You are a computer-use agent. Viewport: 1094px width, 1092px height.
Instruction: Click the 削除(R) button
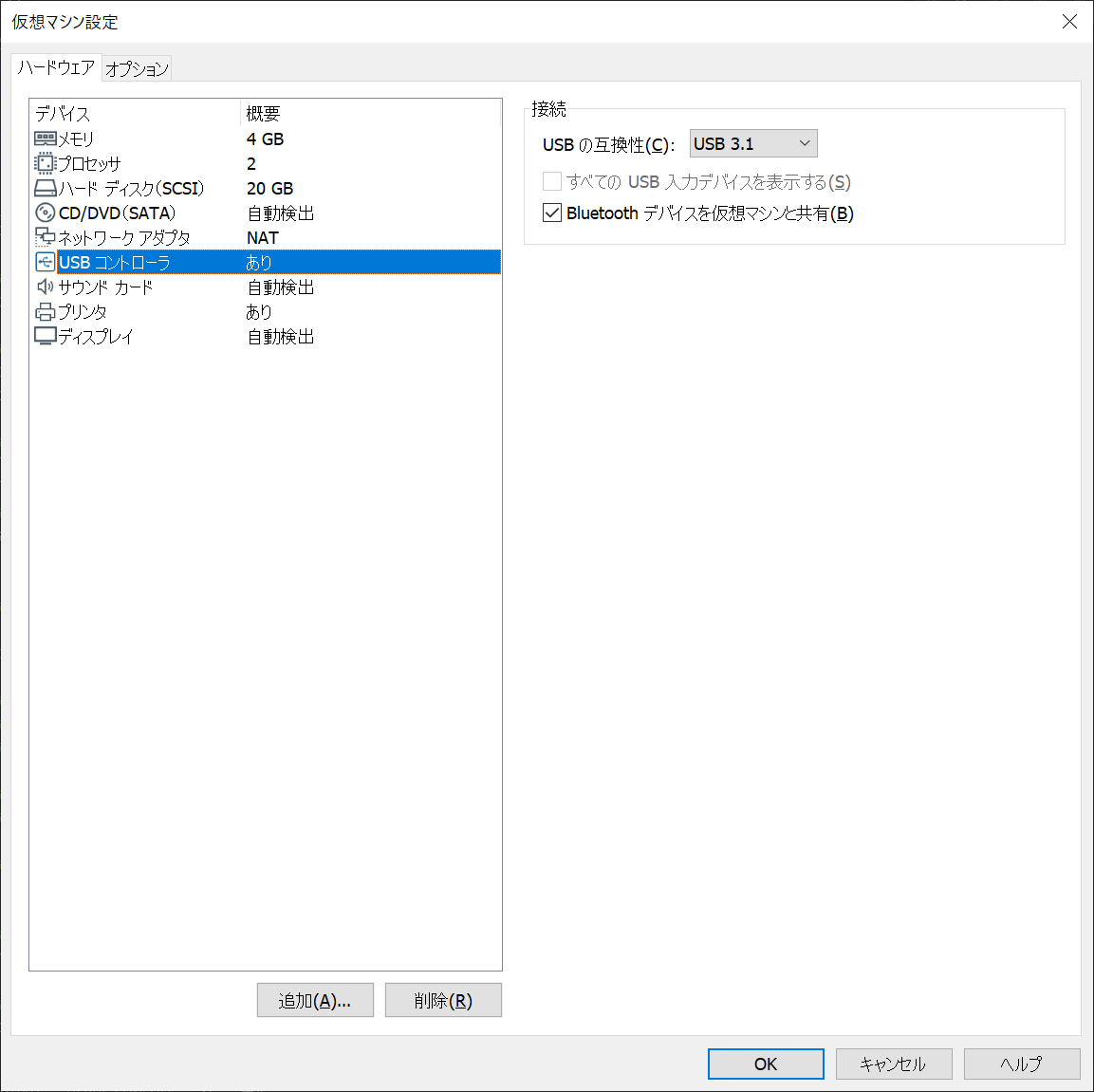[443, 1000]
